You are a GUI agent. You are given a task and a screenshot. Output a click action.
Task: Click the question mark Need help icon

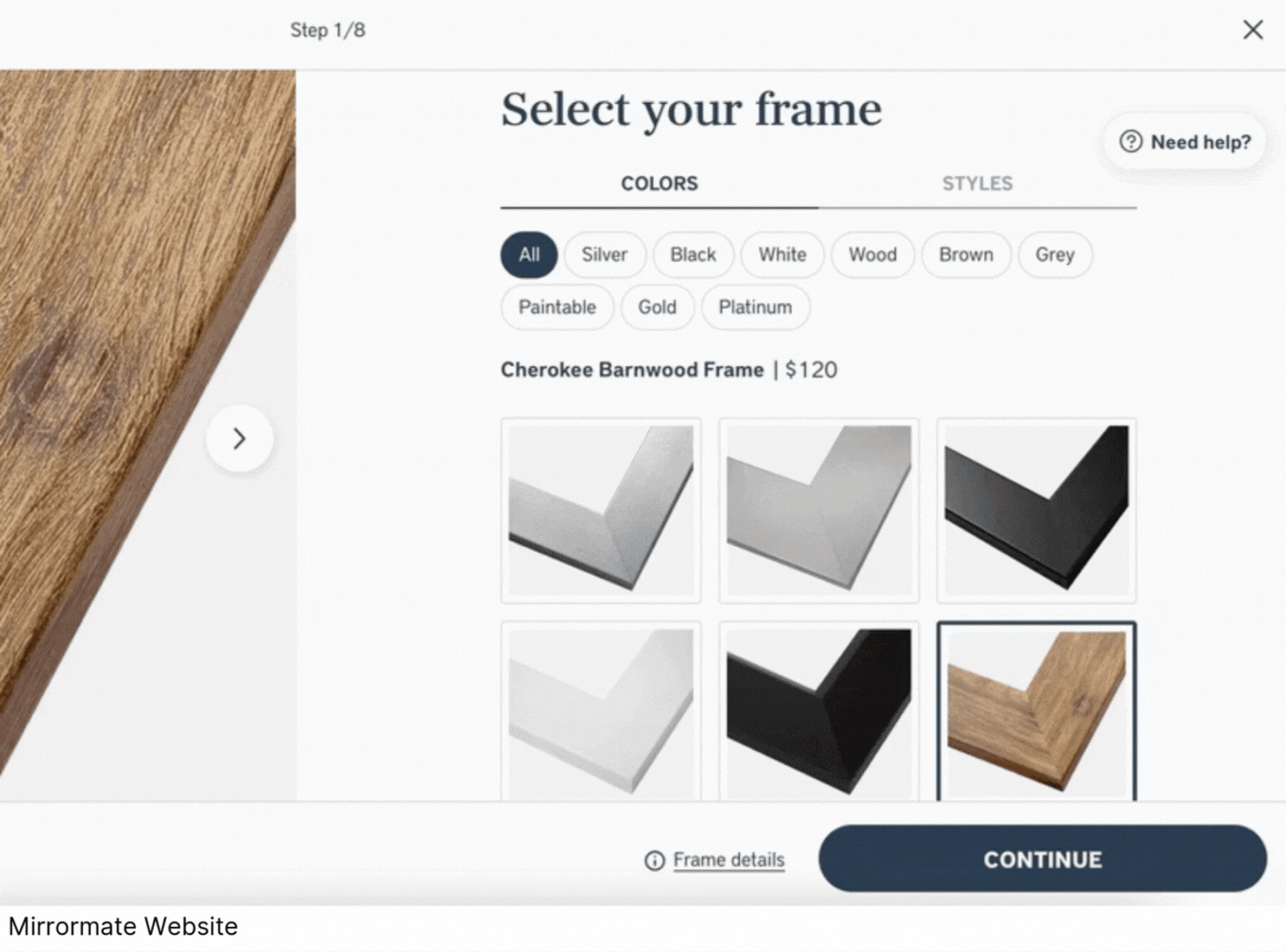tap(1130, 141)
